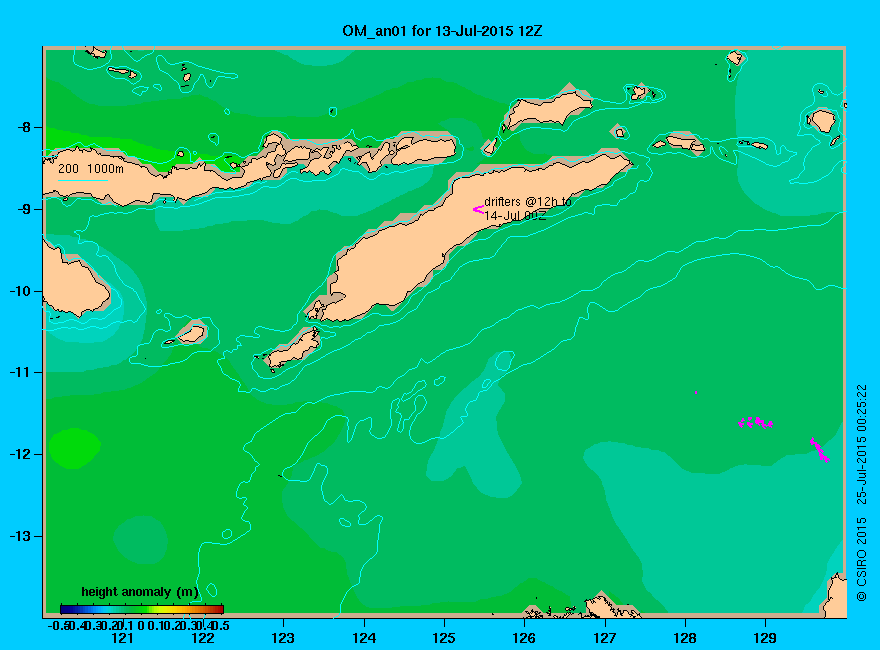The height and width of the screenshot is (650, 880).
Task: Click the '14-Jul 00Z' annotation line
Action: click(x=515, y=216)
